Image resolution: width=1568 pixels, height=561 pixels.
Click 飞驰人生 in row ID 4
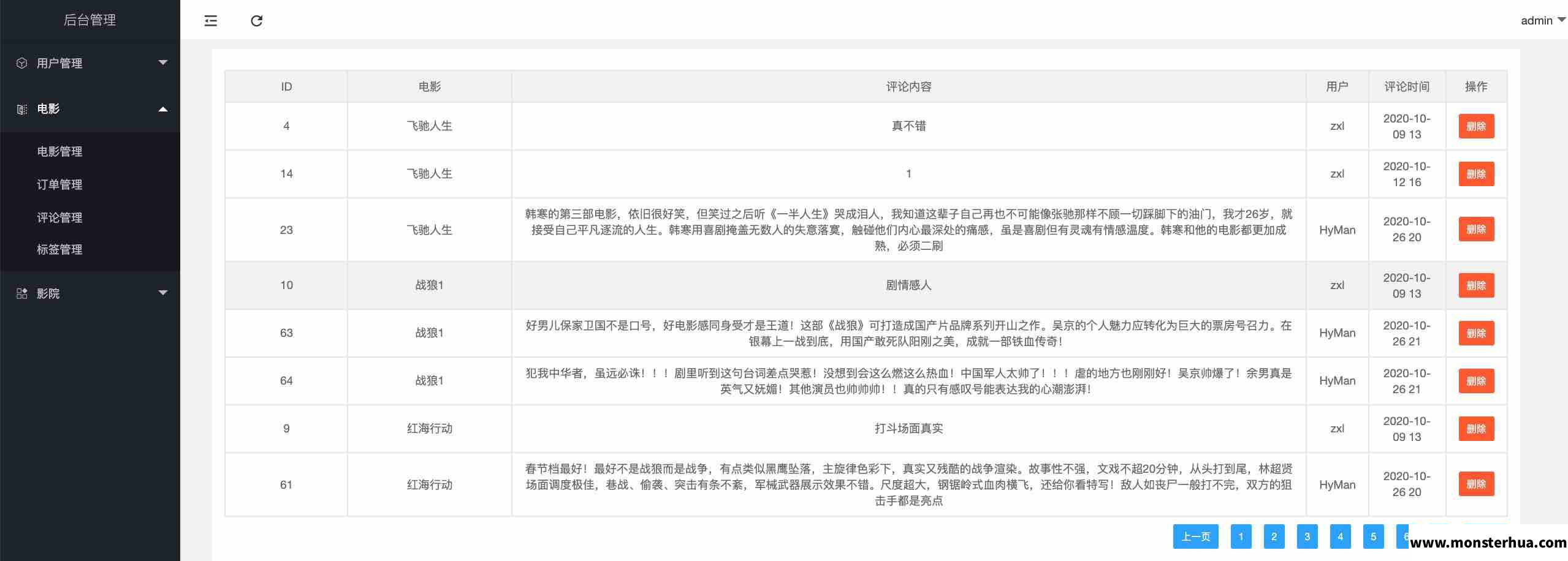429,126
